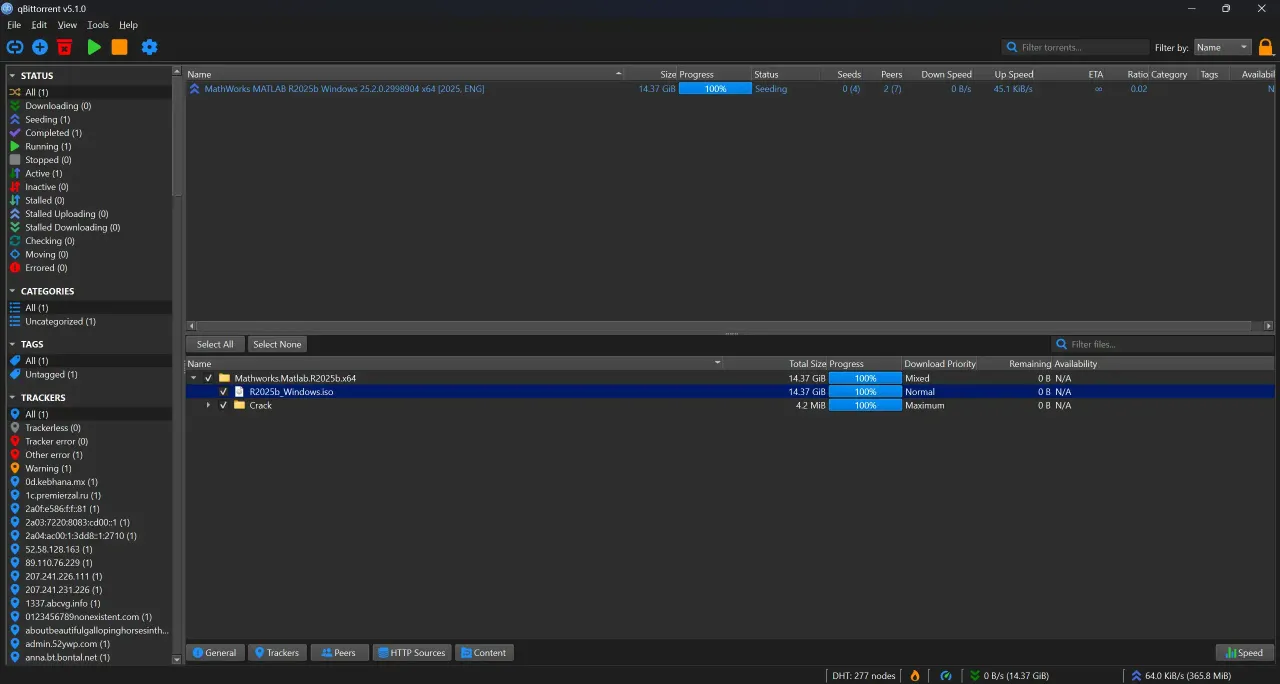Screen dimensions: 1280x684
Task: Open the HTTP Sources tab
Action: [x=412, y=653]
